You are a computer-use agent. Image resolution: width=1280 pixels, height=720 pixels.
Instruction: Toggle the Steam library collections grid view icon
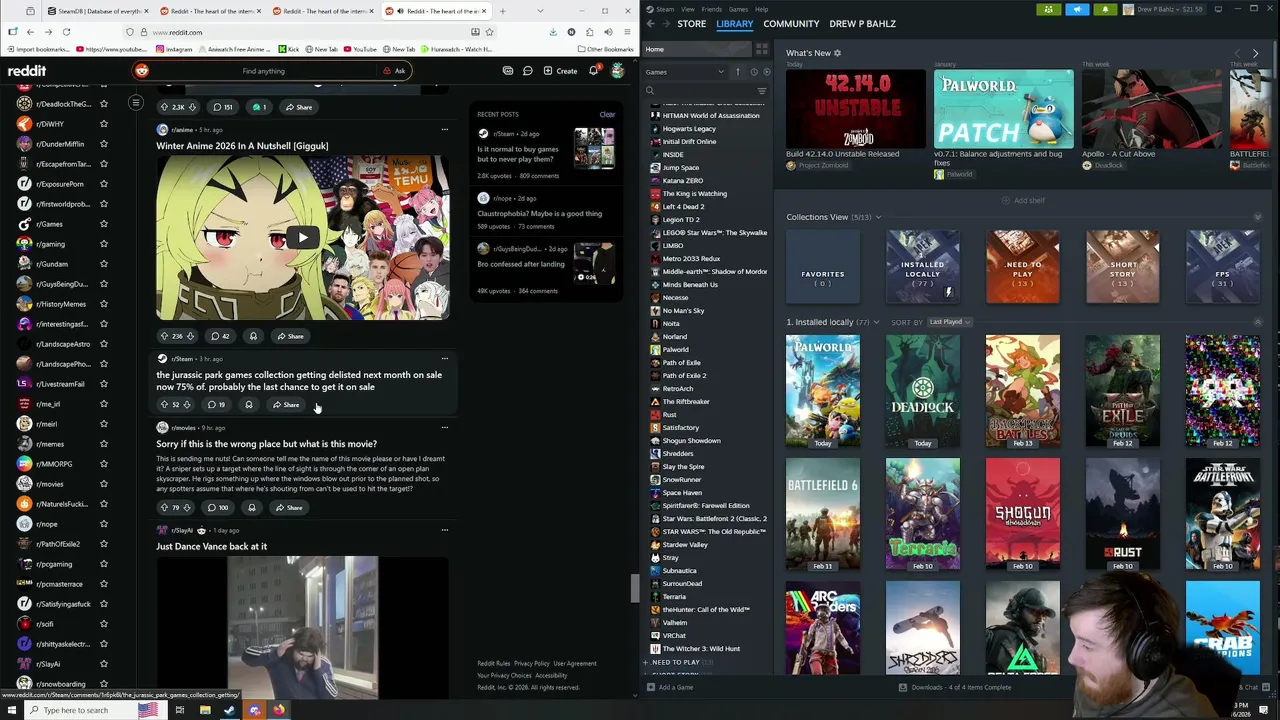coord(762,49)
